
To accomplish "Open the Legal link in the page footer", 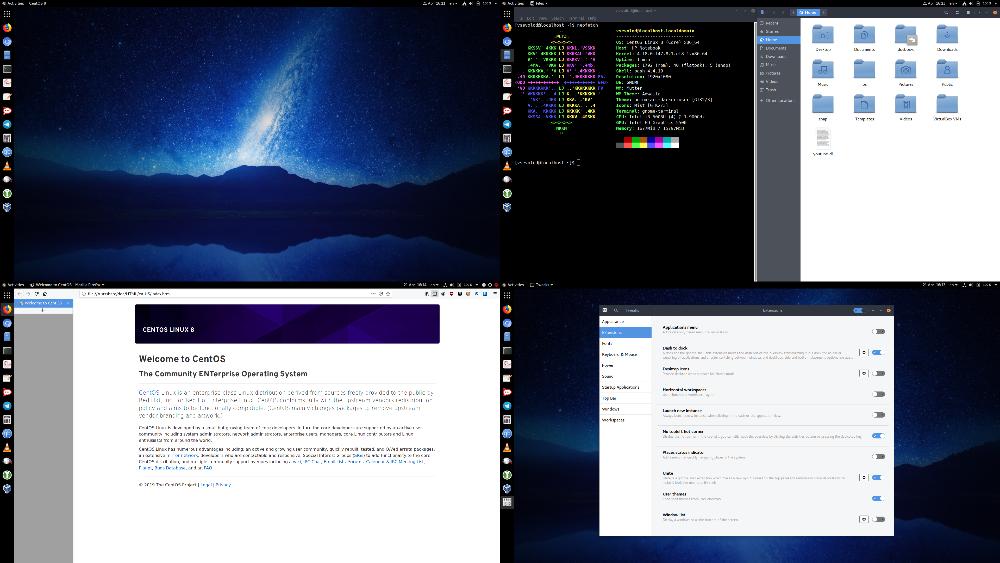I will 206,485.
